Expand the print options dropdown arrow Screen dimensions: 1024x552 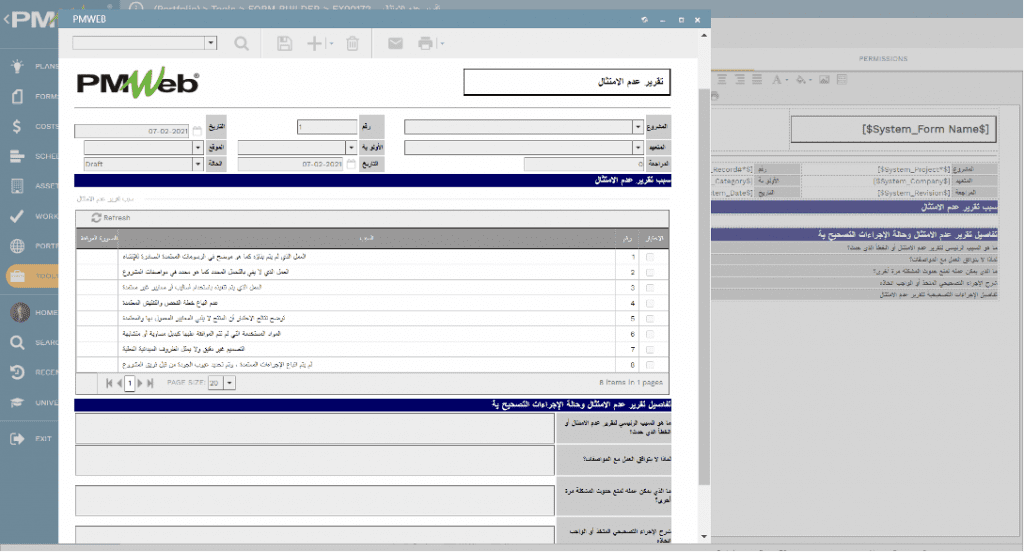tap(442, 44)
